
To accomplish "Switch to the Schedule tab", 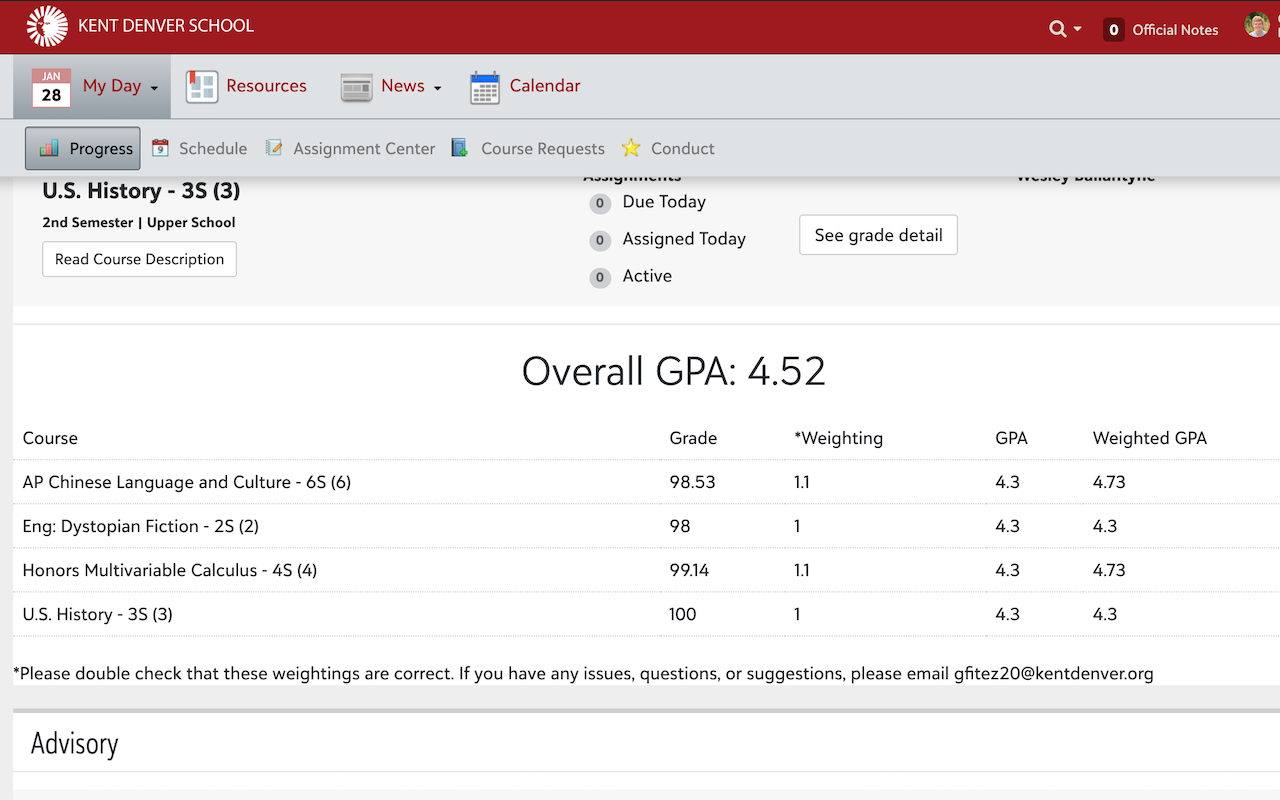I will click(213, 149).
